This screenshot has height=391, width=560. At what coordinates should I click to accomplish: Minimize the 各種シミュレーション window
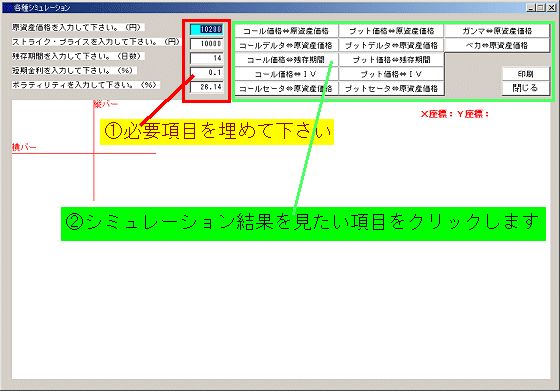(531, 7)
